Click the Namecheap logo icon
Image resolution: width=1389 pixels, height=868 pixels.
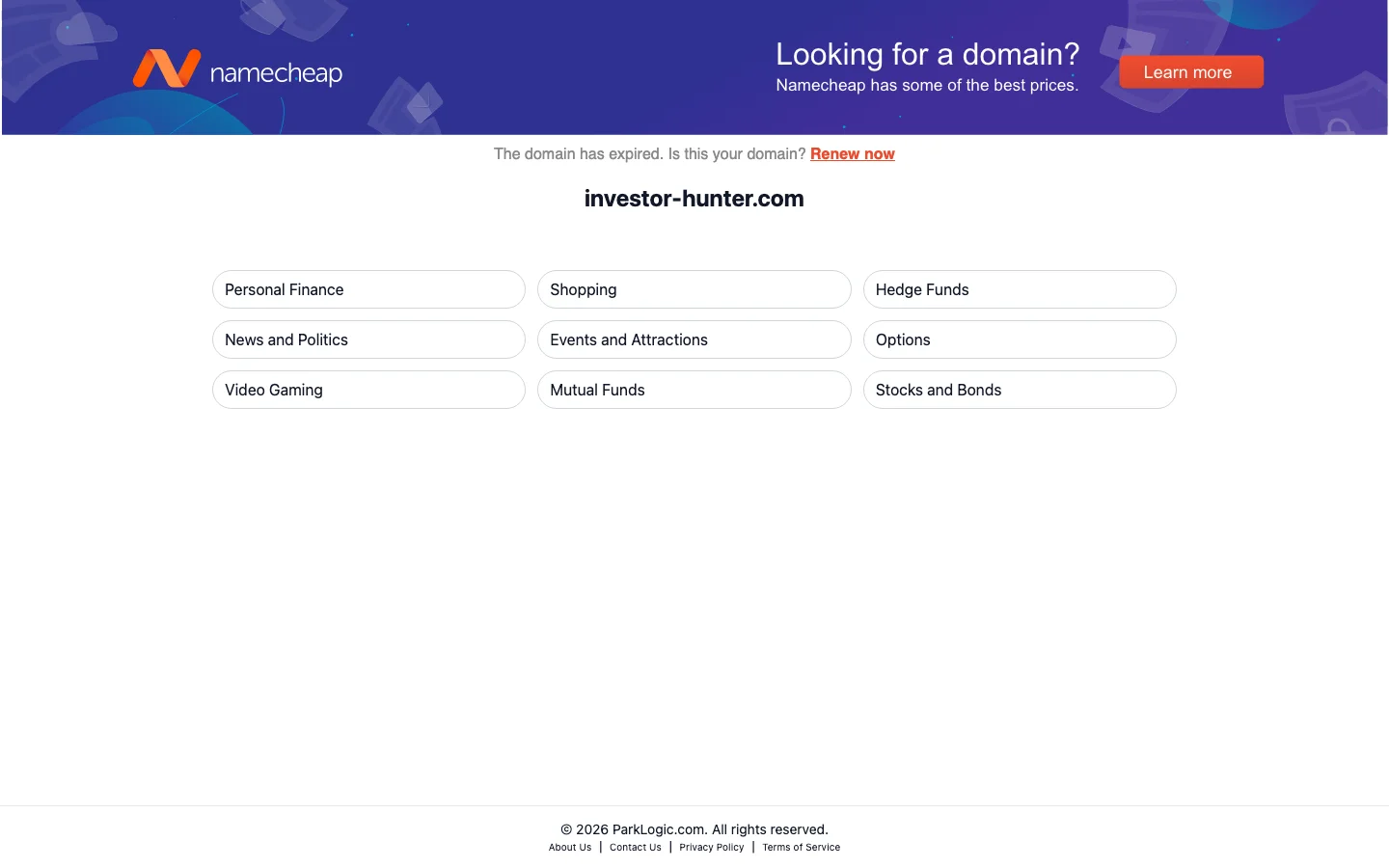click(x=166, y=68)
